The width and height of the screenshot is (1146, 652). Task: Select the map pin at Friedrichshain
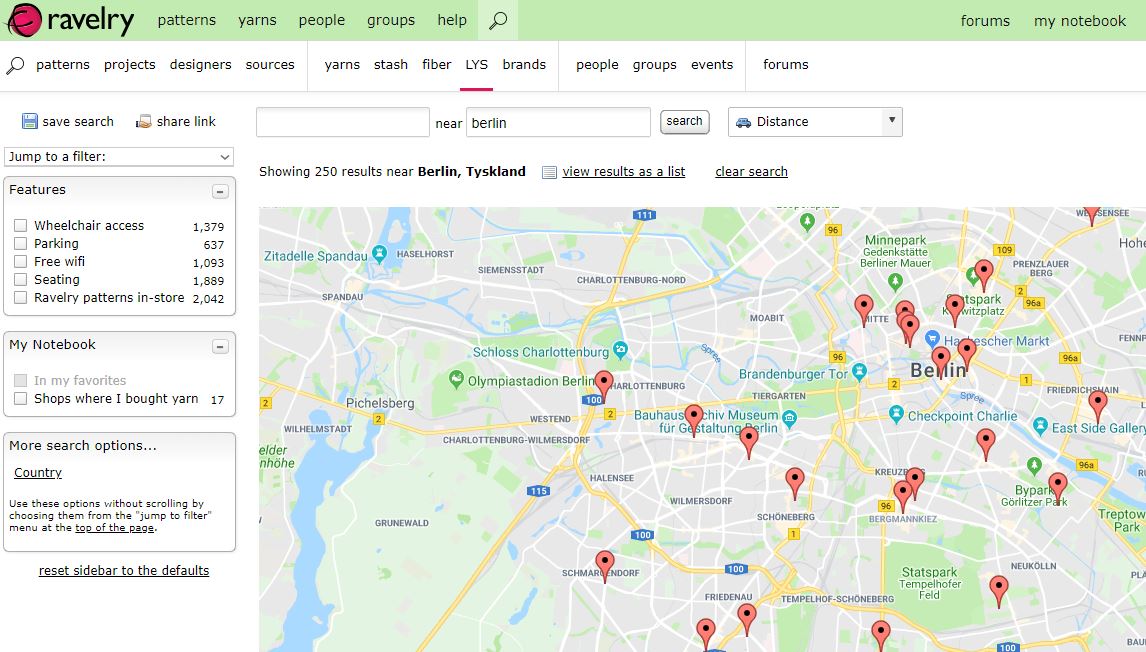click(x=1097, y=404)
